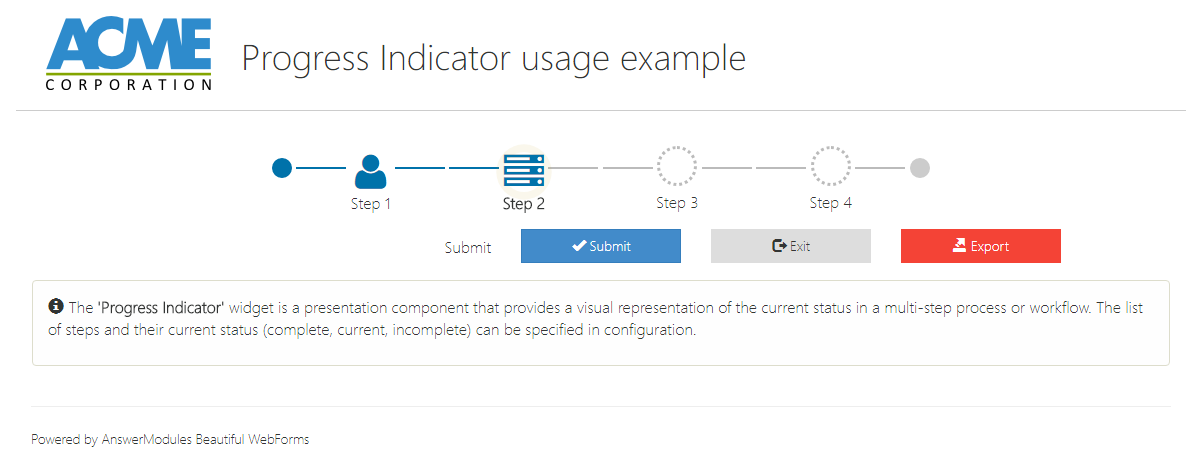Select the Step 1 user icon
1202x456 pixels.
(371, 171)
